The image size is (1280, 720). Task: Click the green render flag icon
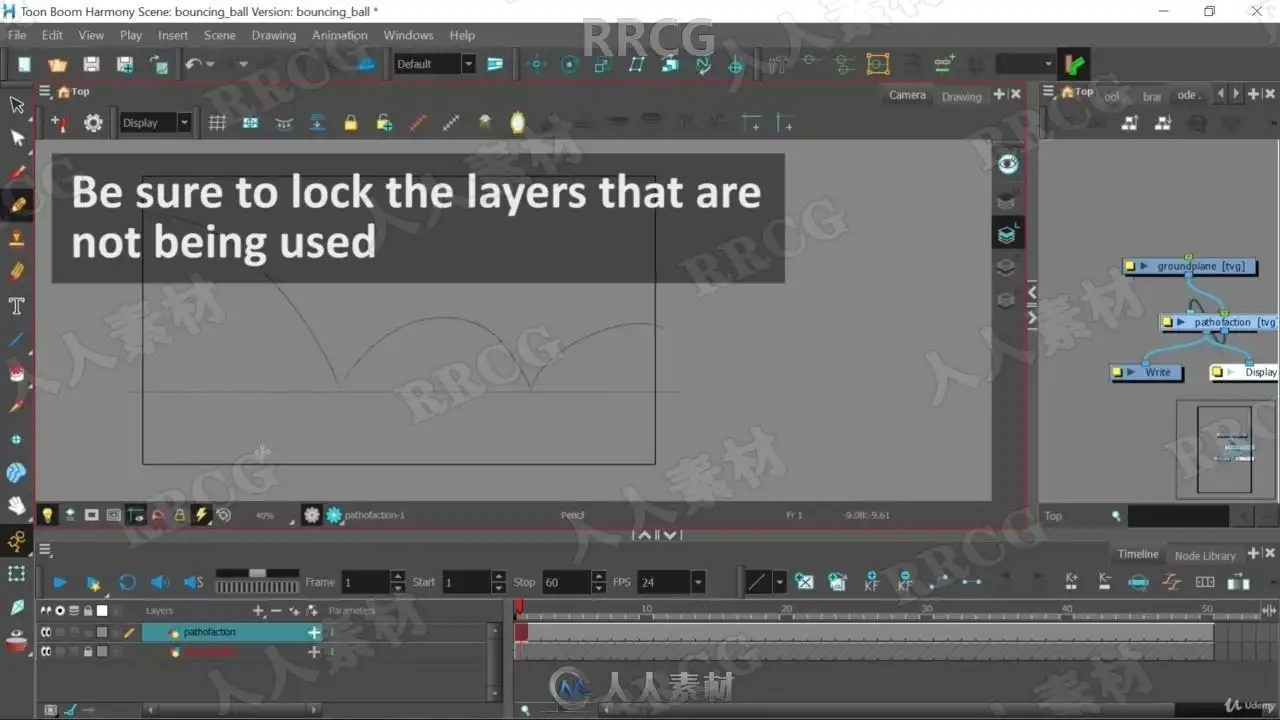tap(1075, 64)
